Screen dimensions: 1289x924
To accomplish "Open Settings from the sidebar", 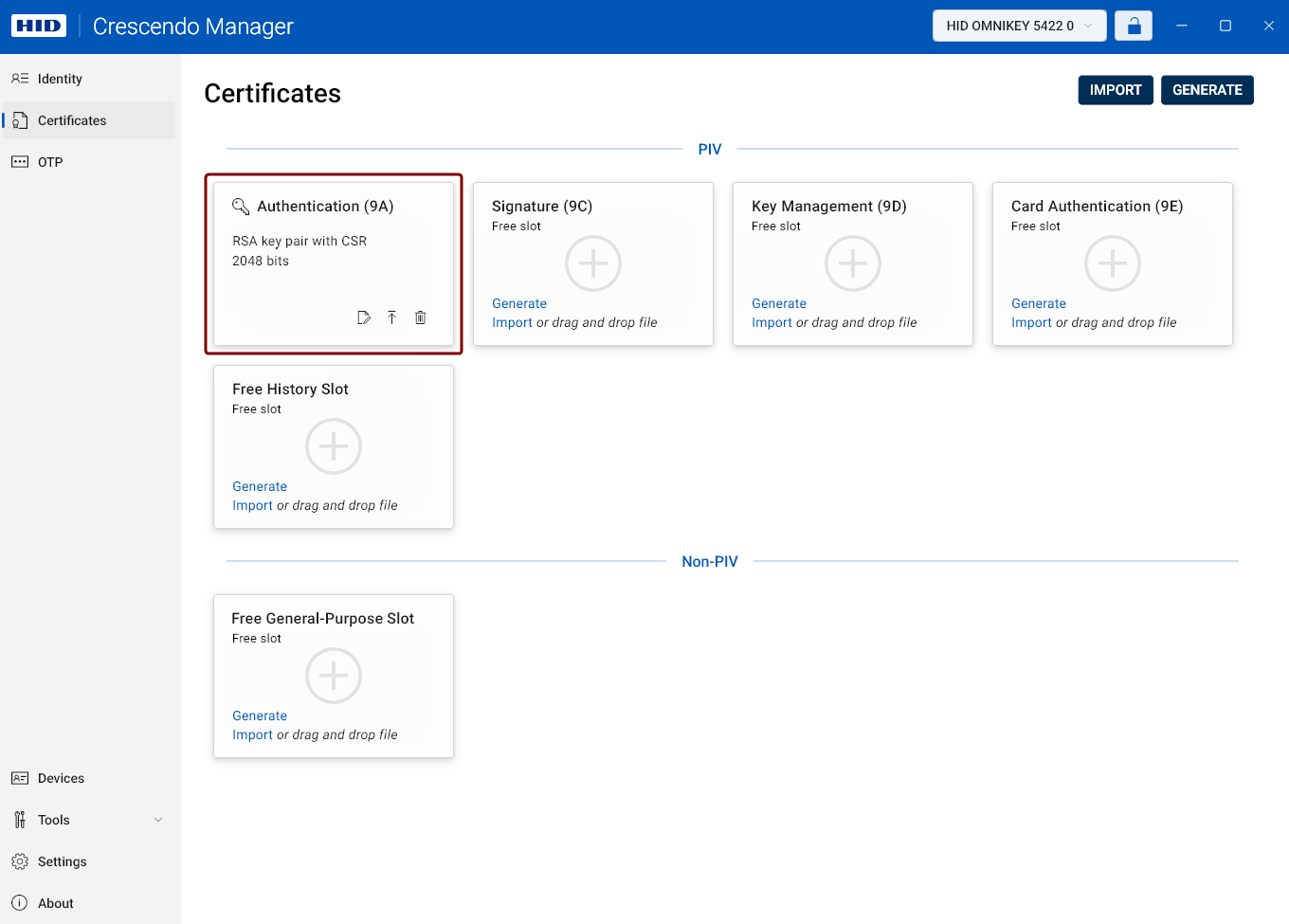I will [88, 861].
